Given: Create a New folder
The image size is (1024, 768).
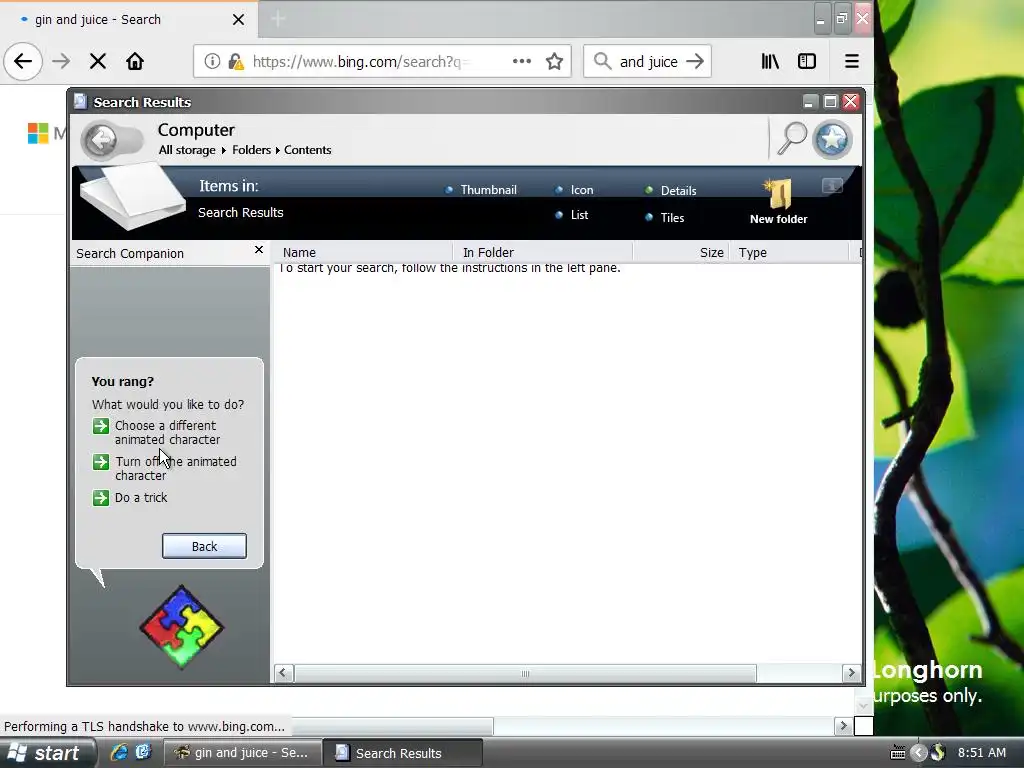Looking at the screenshot, I should [x=778, y=202].
